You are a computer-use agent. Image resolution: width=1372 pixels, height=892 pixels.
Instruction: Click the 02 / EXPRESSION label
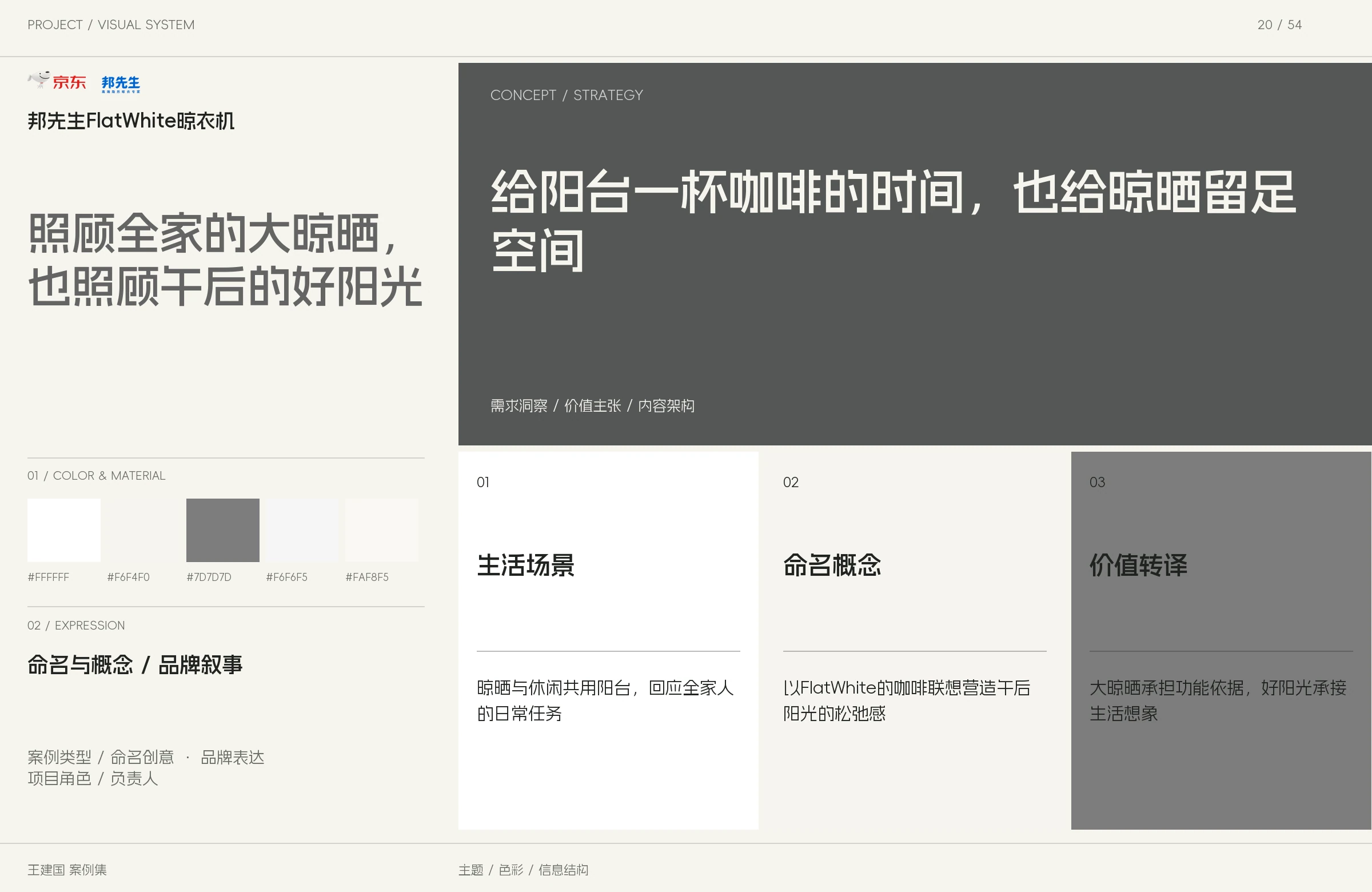click(x=76, y=626)
